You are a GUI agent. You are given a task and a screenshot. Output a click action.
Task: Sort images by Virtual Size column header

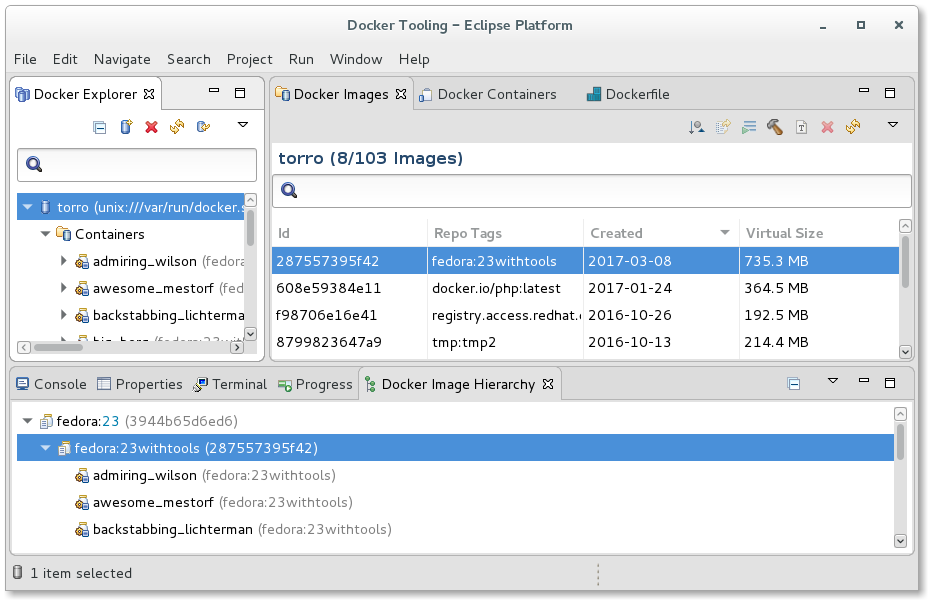(x=784, y=233)
